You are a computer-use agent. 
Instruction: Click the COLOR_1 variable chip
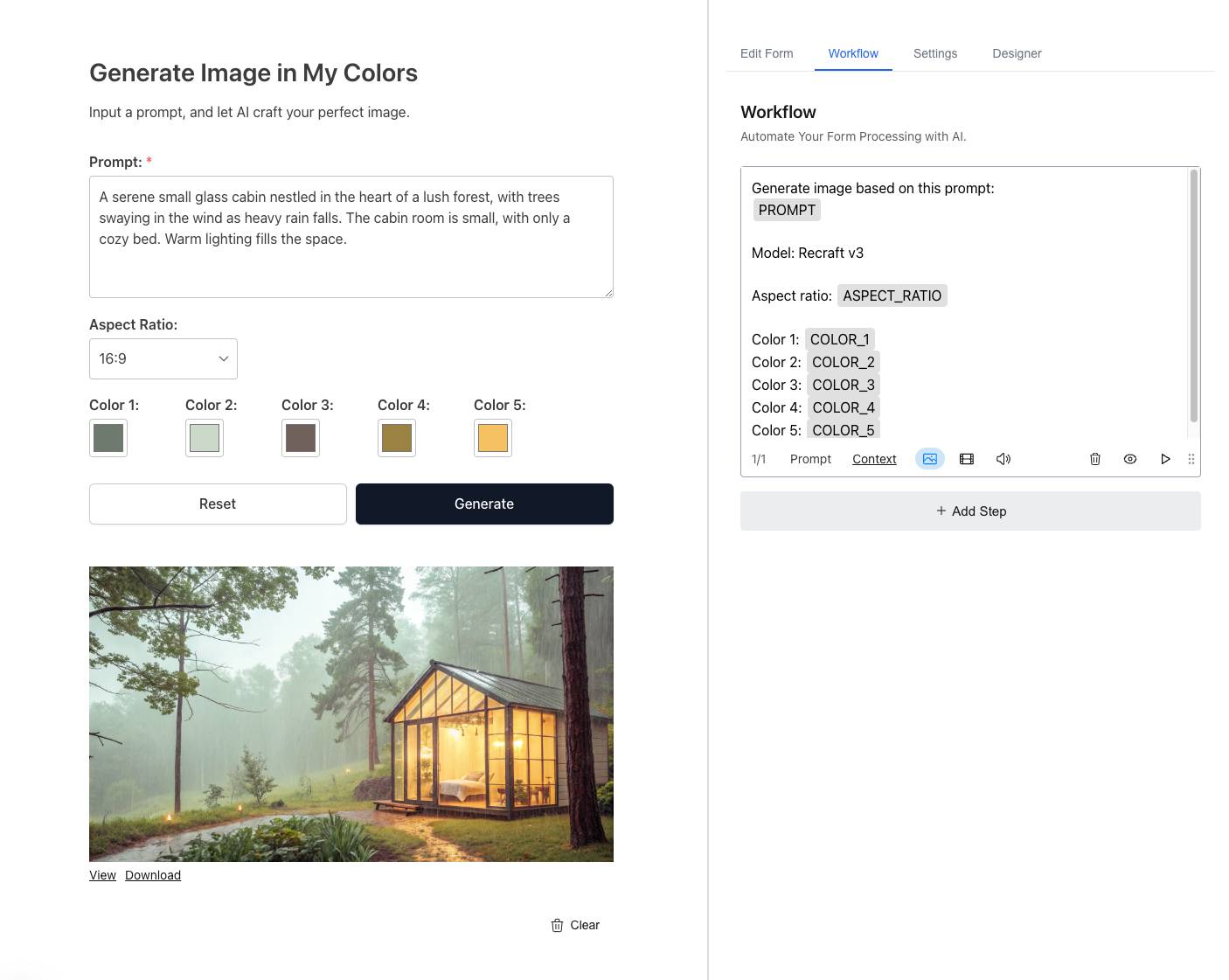[x=839, y=339]
